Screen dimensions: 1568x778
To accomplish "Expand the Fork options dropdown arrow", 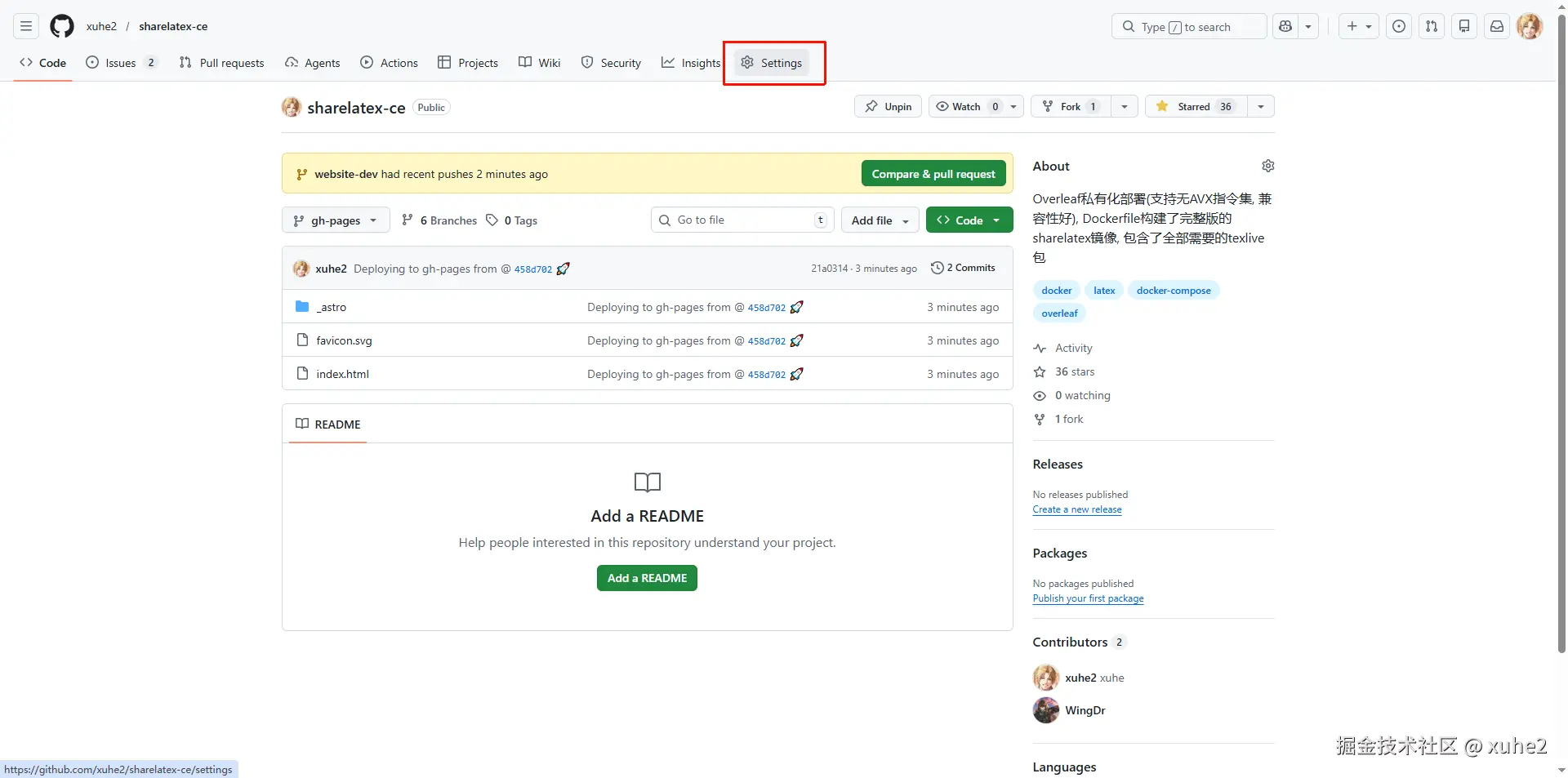I will [x=1125, y=107].
